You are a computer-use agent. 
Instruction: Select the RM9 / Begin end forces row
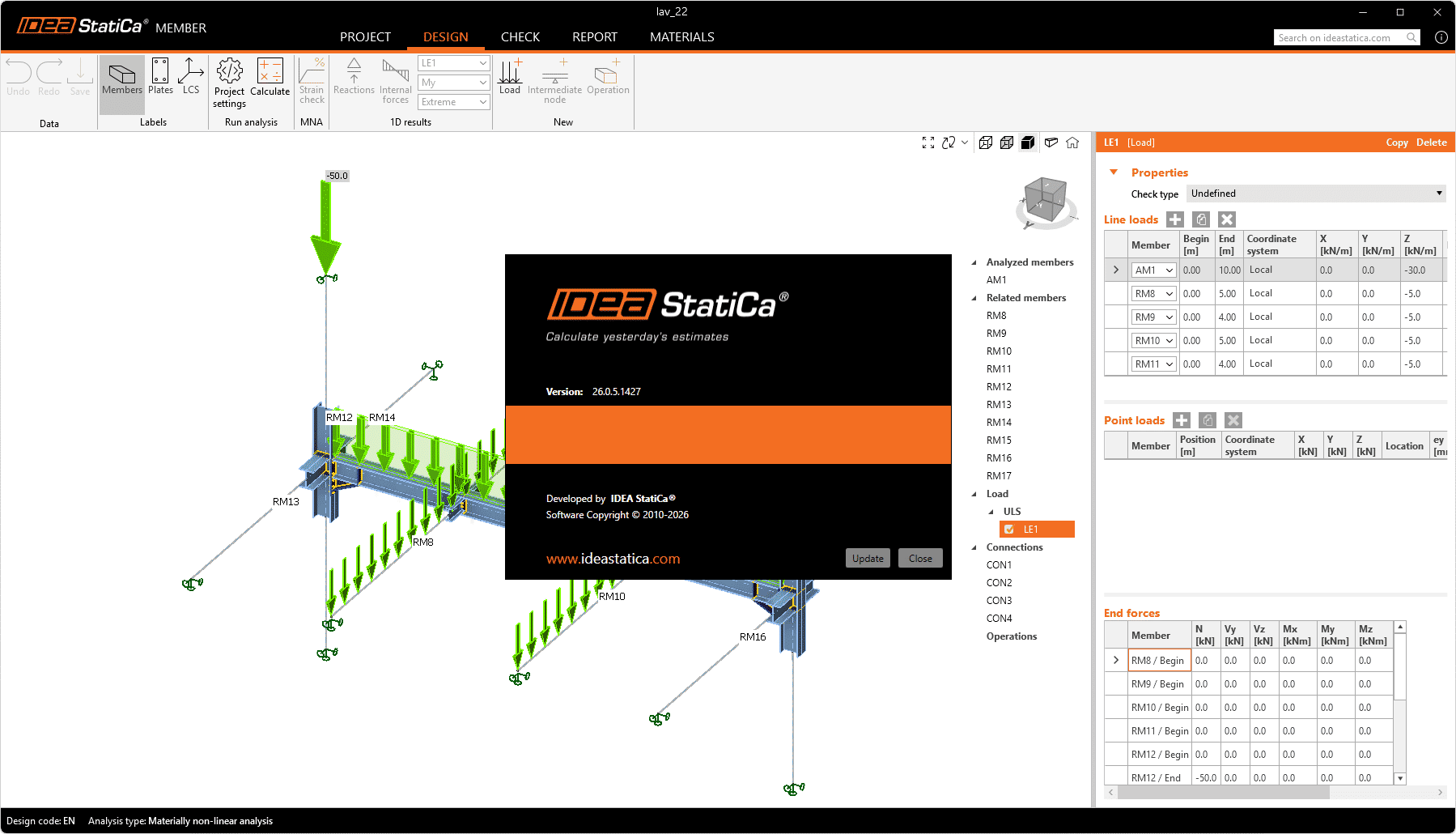(1249, 684)
